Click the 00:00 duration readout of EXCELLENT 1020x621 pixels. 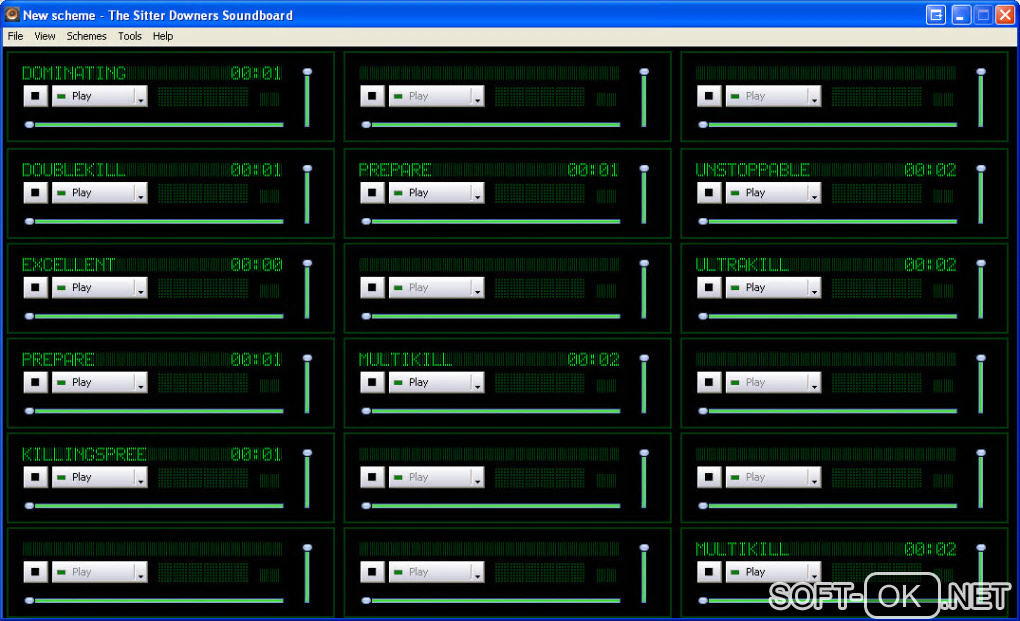pos(256,265)
